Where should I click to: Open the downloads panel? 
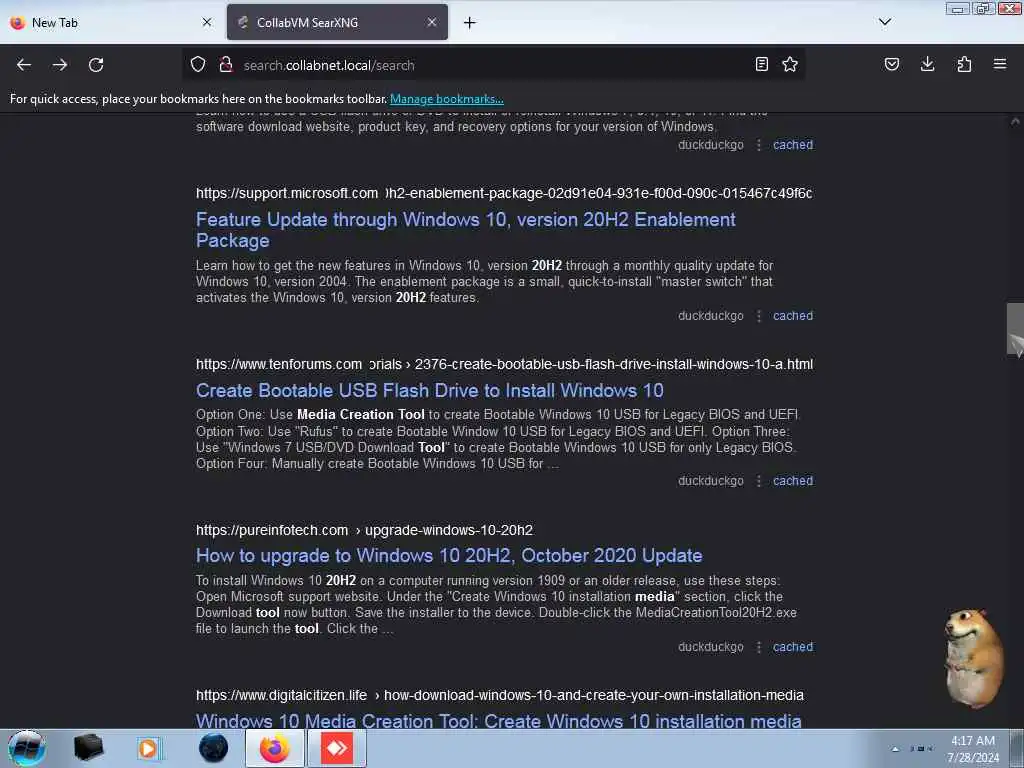[927, 65]
